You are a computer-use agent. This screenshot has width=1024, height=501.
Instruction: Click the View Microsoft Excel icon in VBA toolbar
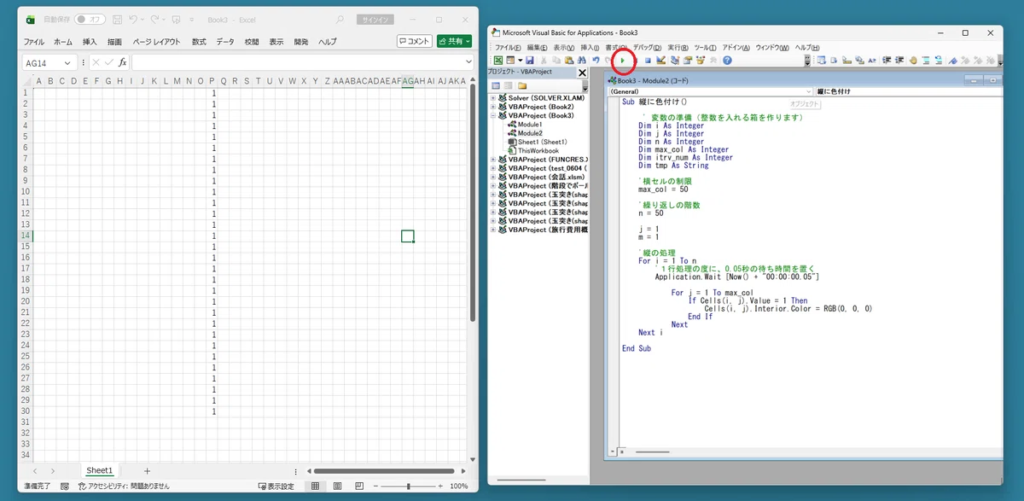(x=497, y=61)
